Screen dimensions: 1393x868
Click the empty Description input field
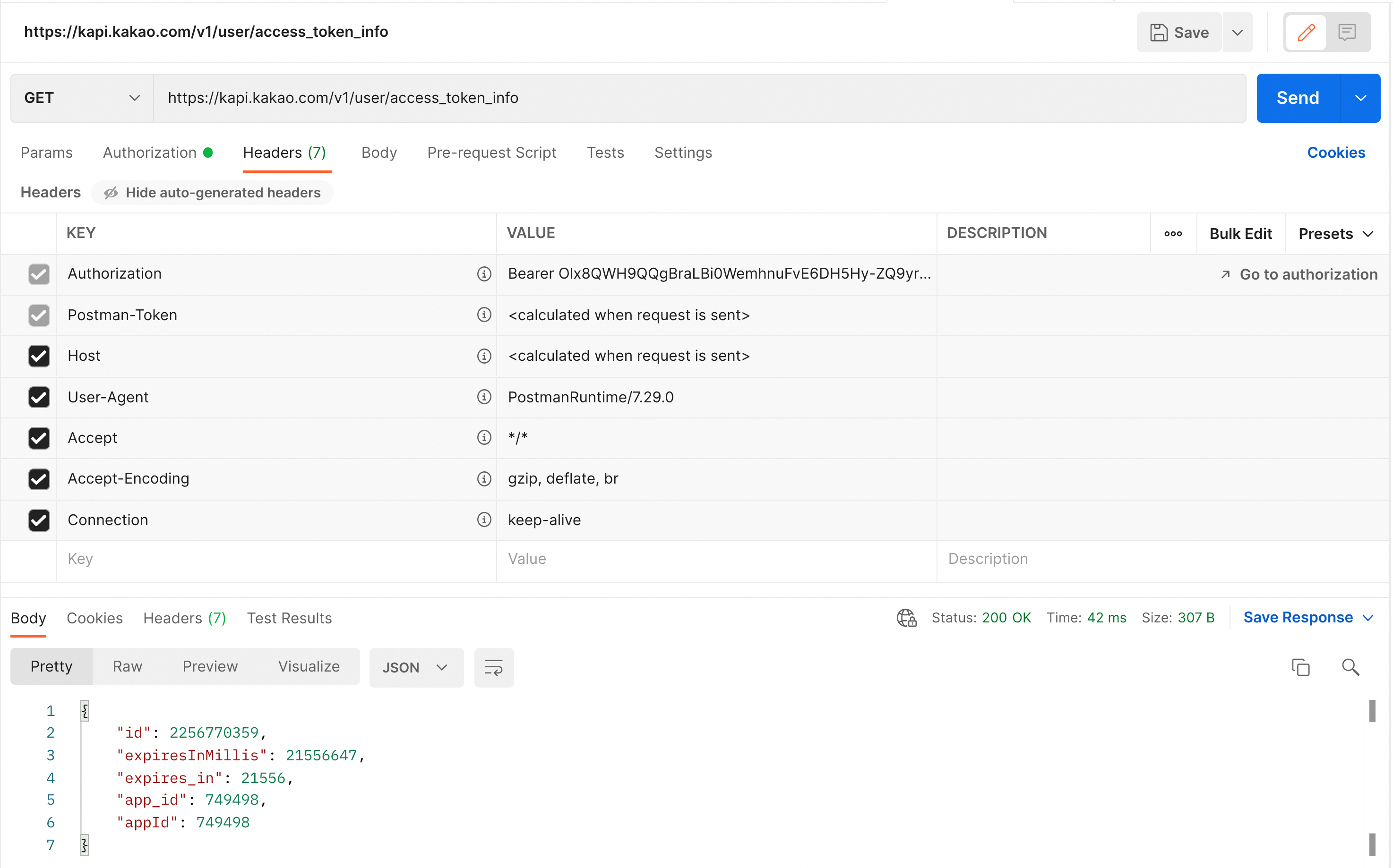(1163, 559)
